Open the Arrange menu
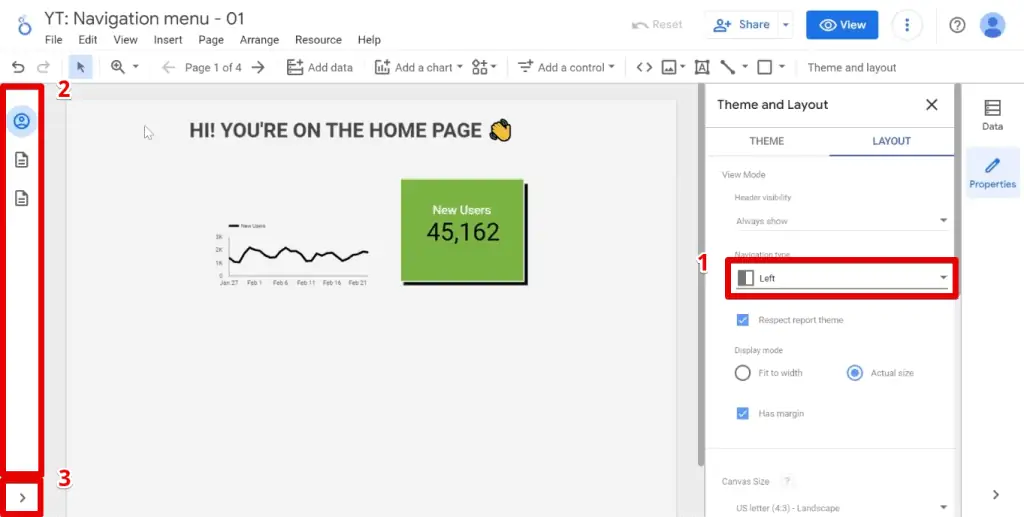Screen dimensions: 1024x517 tap(259, 40)
